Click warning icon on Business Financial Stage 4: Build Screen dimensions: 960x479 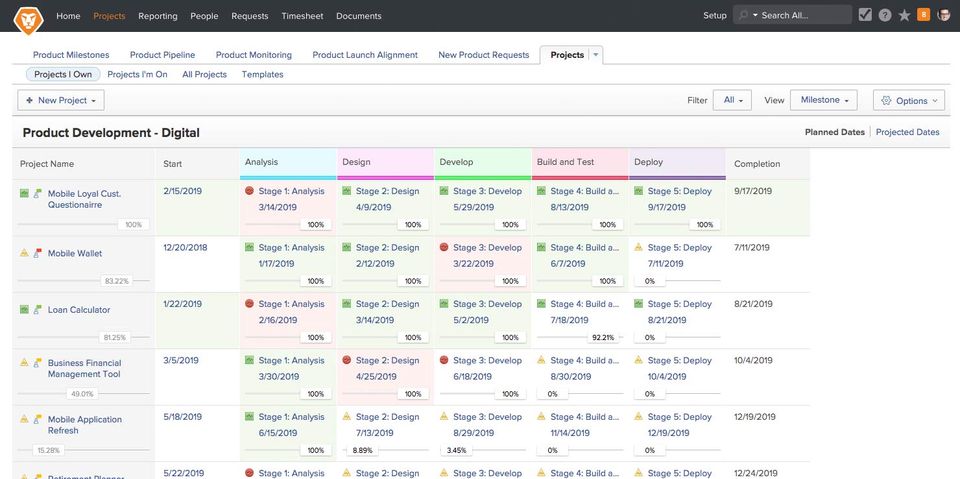[541, 360]
